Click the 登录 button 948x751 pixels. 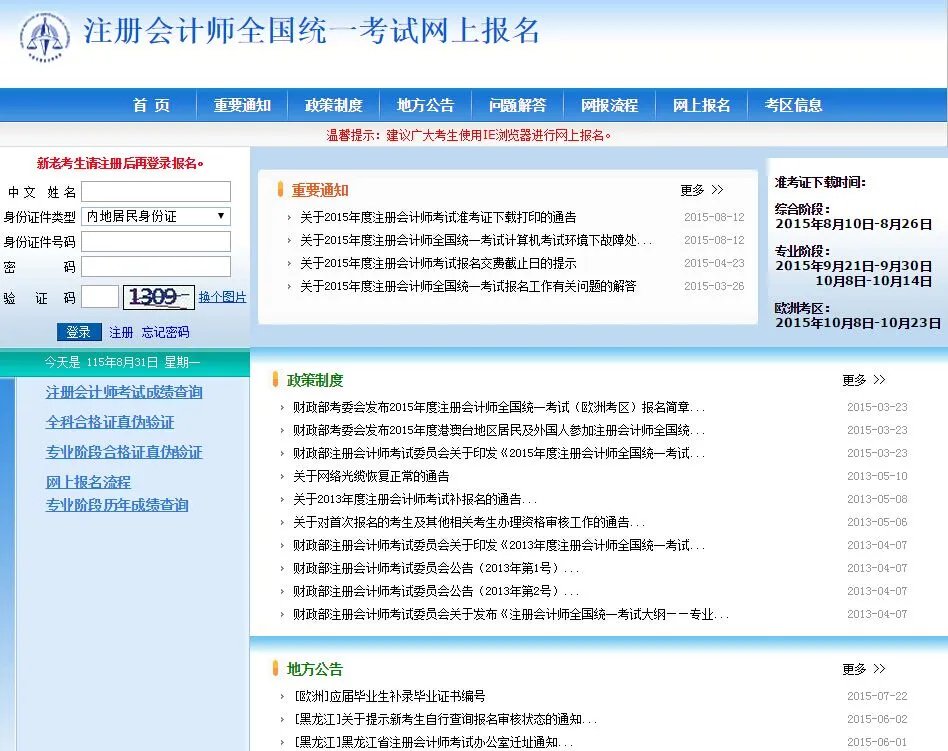click(78, 332)
